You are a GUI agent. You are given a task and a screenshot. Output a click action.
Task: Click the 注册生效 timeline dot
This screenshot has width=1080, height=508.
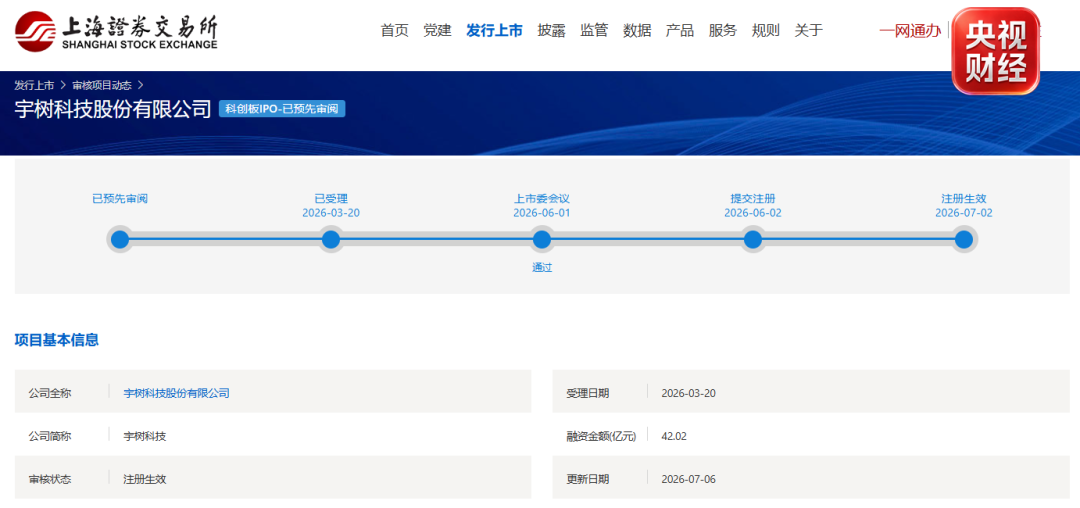click(964, 240)
